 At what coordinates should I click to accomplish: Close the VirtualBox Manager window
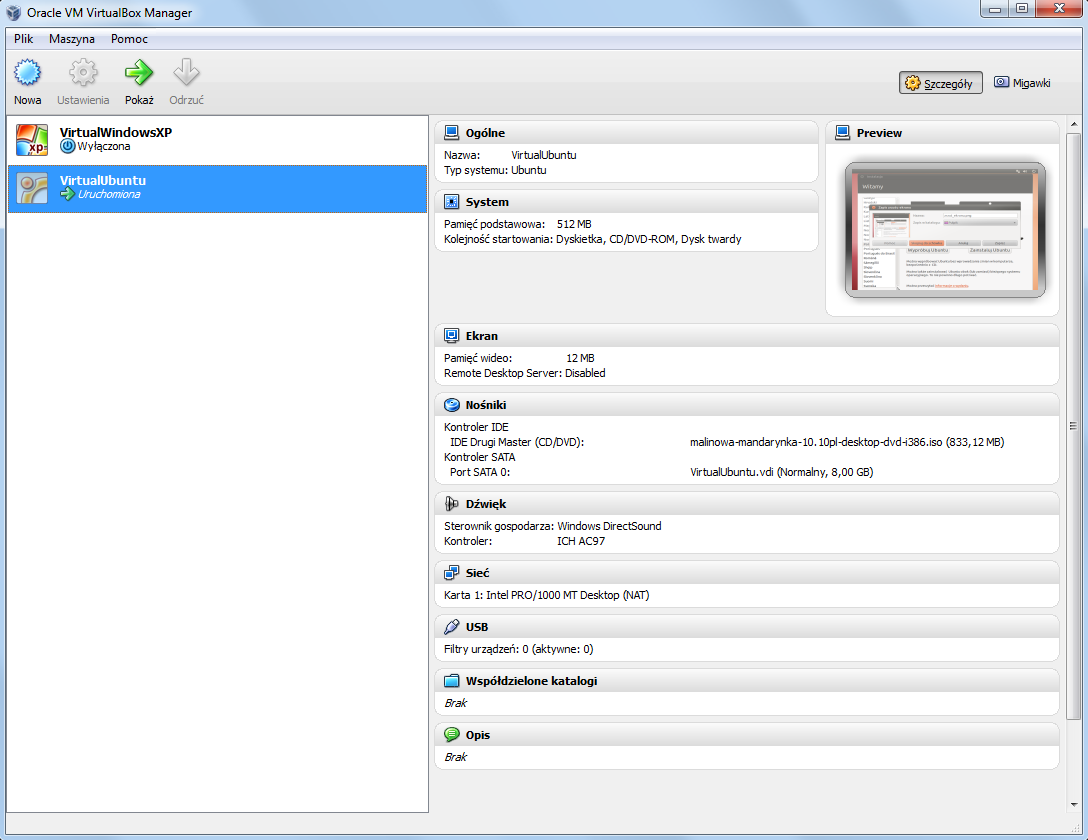click(1059, 8)
